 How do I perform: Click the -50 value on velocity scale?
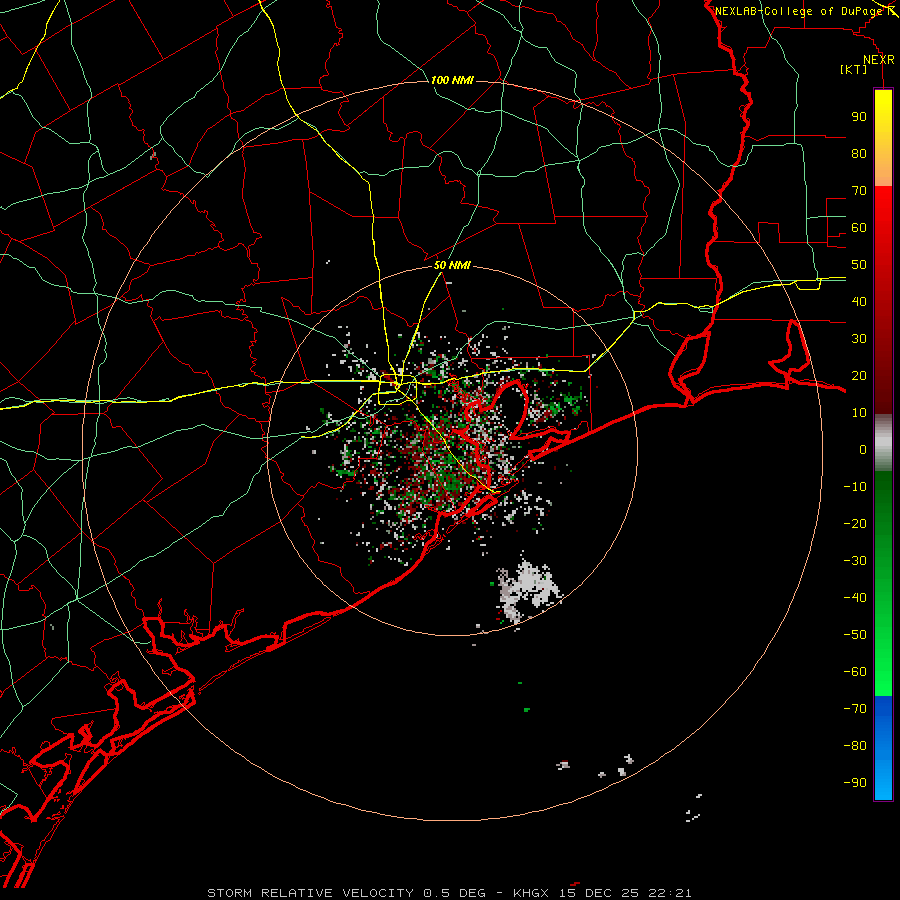[x=855, y=635]
